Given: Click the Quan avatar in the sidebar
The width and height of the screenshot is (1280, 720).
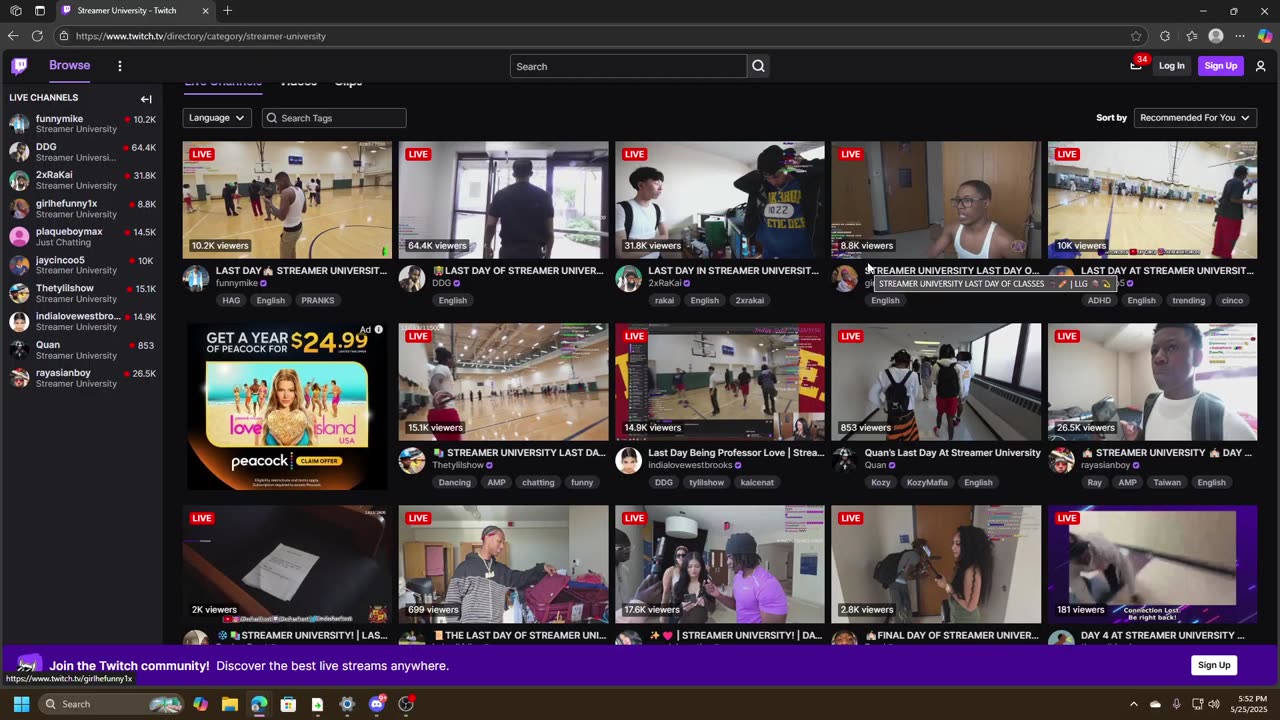Looking at the screenshot, I should (x=19, y=350).
